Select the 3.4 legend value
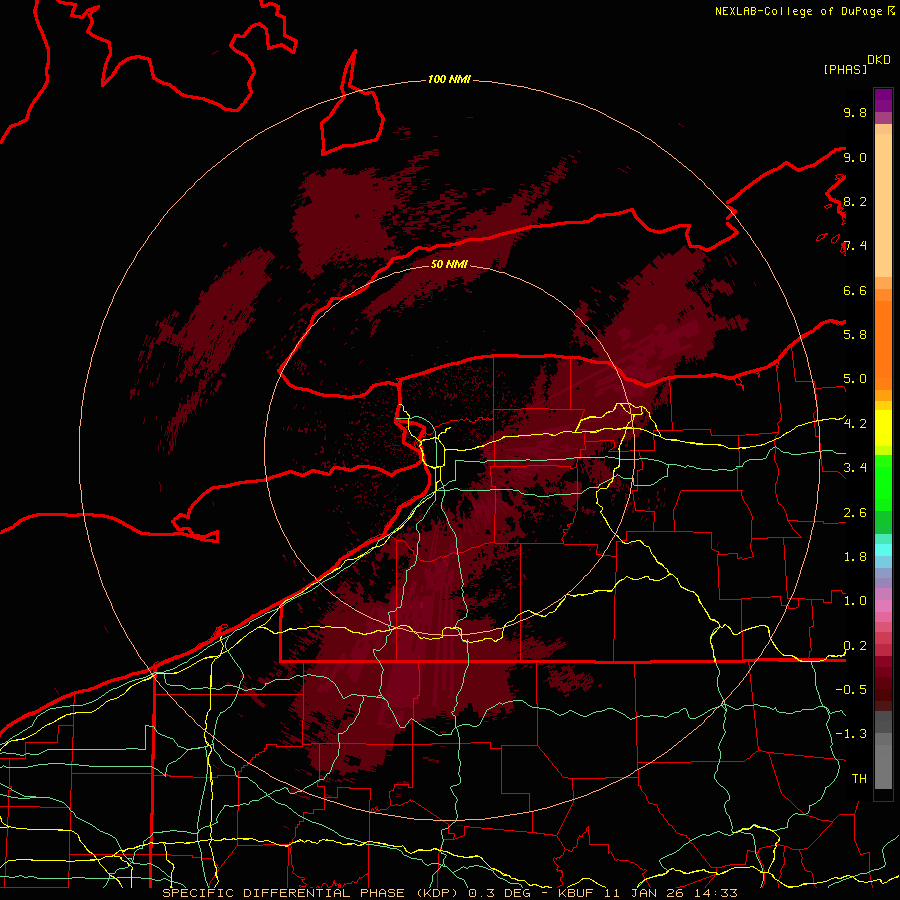 coord(855,468)
